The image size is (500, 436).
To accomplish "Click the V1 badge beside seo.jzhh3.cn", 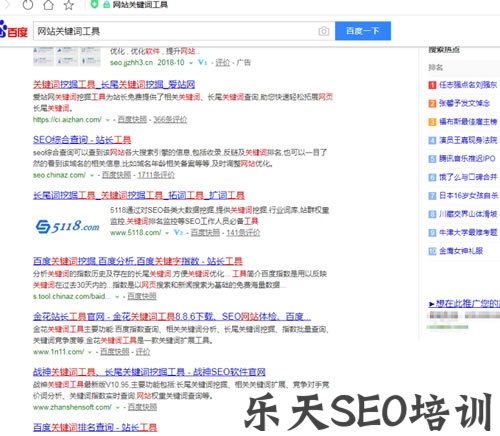I will point(202,62).
